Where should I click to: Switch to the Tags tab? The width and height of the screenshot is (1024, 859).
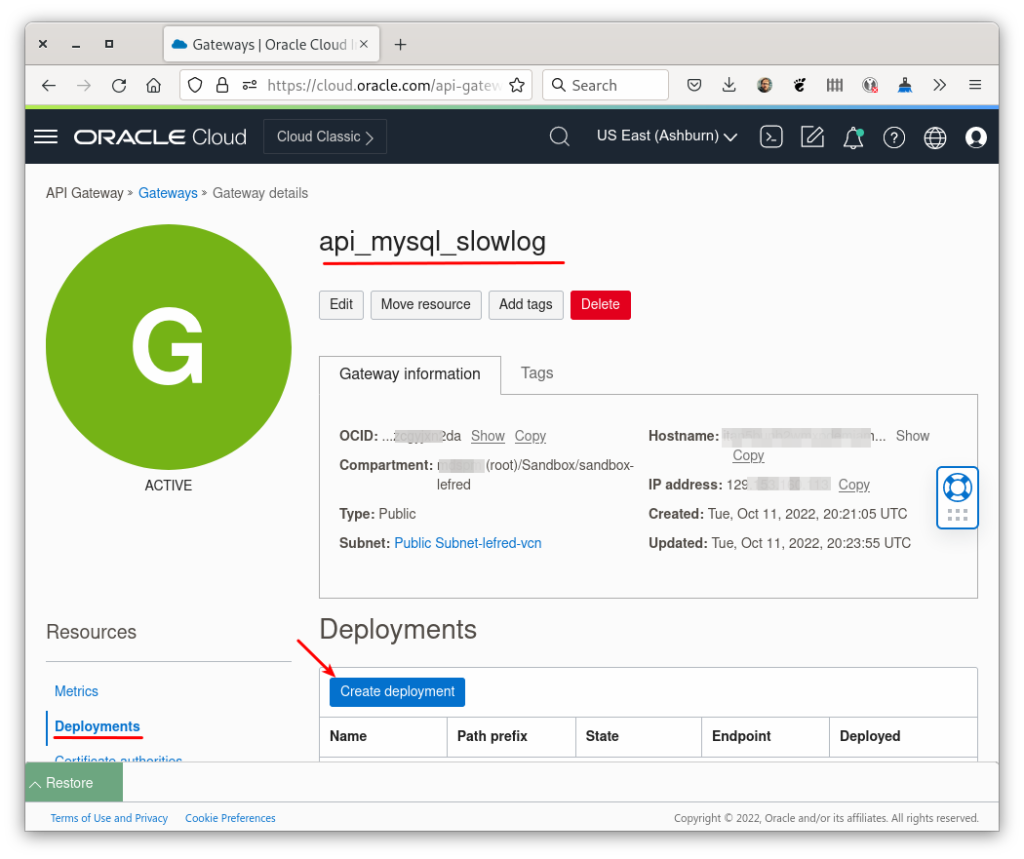(x=537, y=373)
